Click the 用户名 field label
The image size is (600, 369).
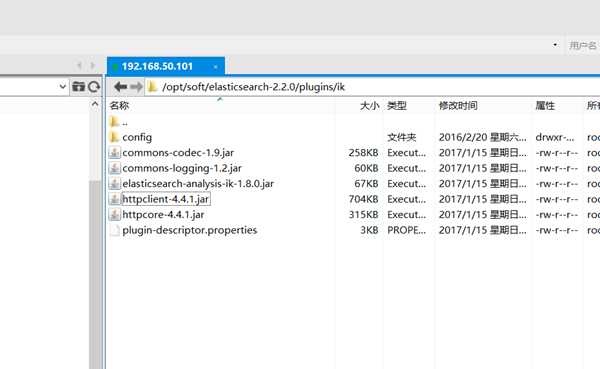click(x=582, y=46)
